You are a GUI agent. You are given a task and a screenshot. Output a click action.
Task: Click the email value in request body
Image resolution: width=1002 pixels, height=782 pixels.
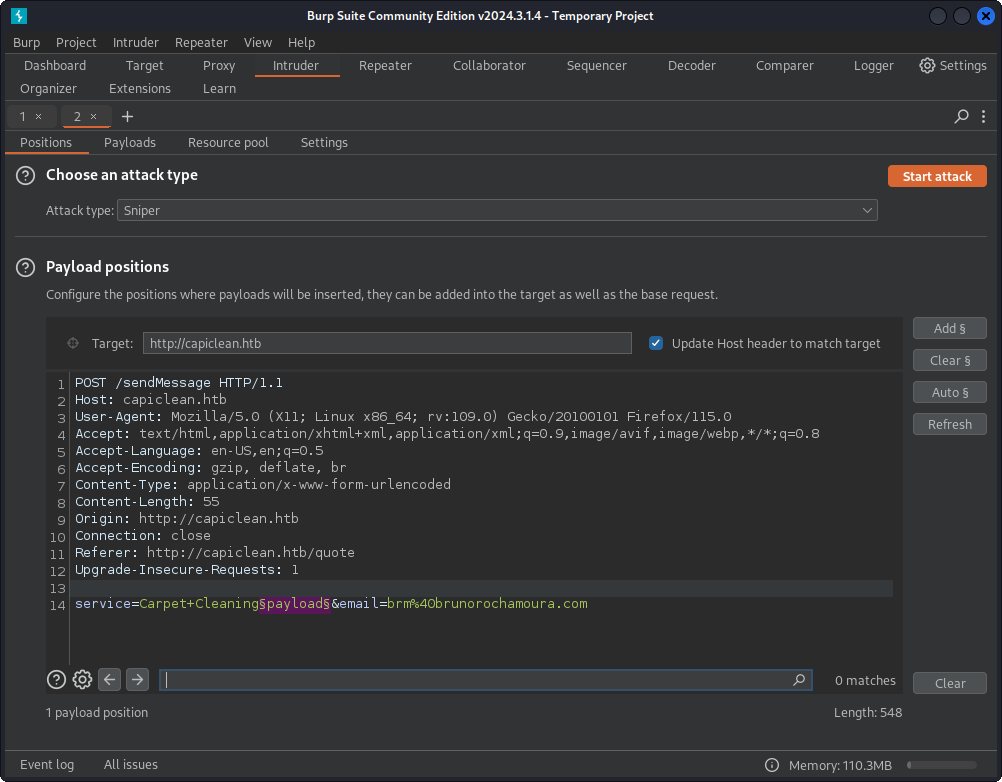coord(488,604)
